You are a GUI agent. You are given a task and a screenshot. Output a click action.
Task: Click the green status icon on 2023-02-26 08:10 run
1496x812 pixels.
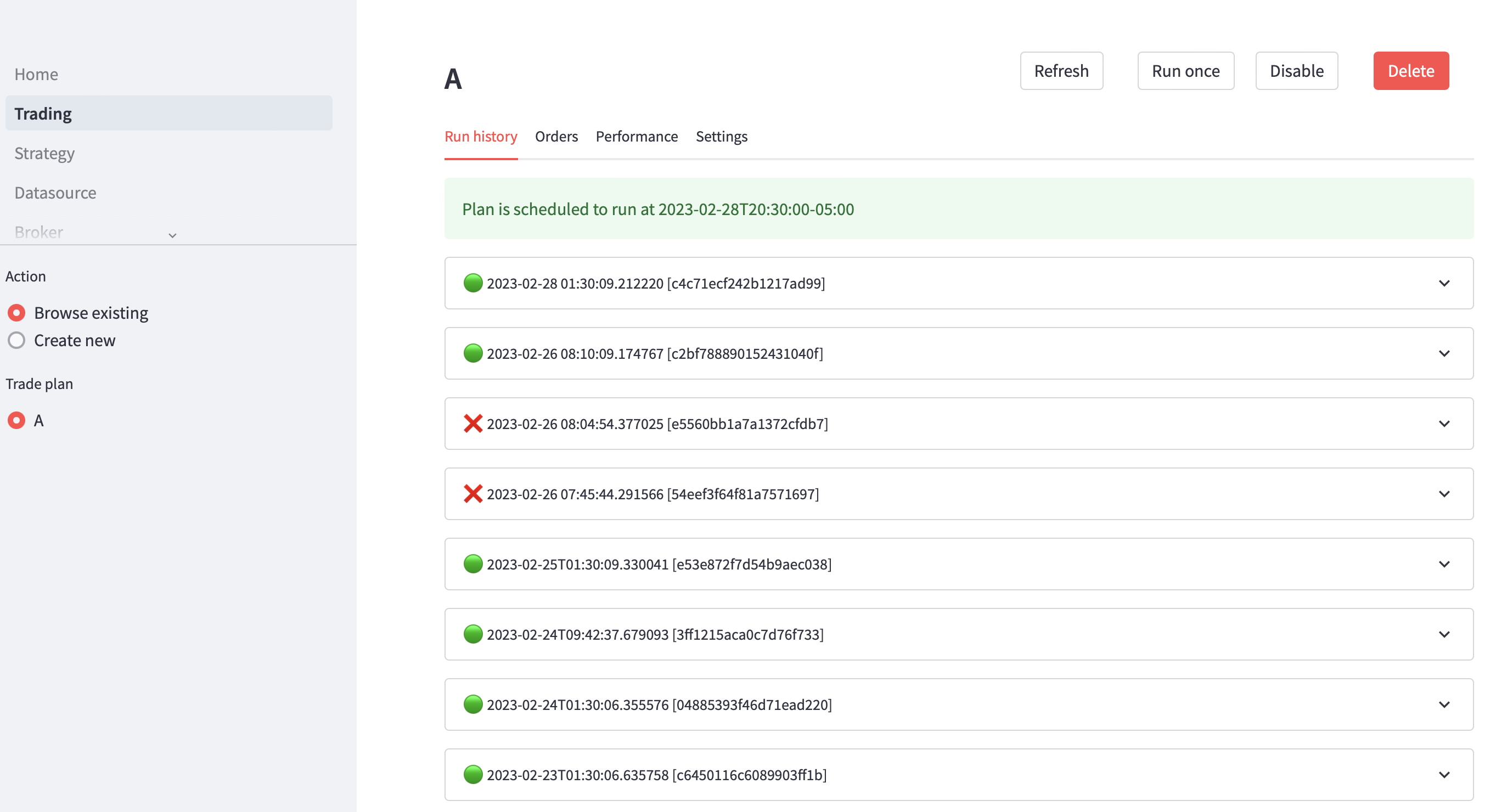pos(473,353)
